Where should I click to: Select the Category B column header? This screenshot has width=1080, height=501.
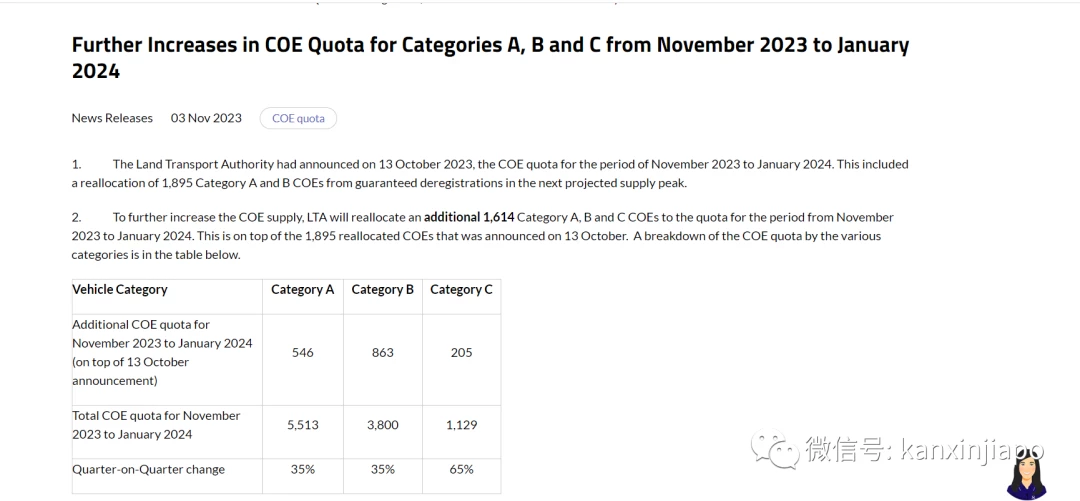click(382, 289)
